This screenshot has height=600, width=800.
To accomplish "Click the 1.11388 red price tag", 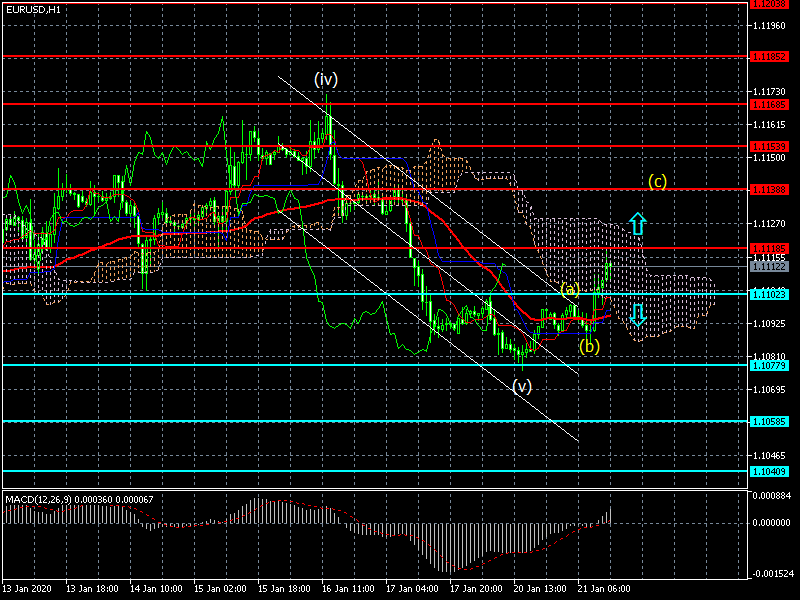I will (769, 190).
